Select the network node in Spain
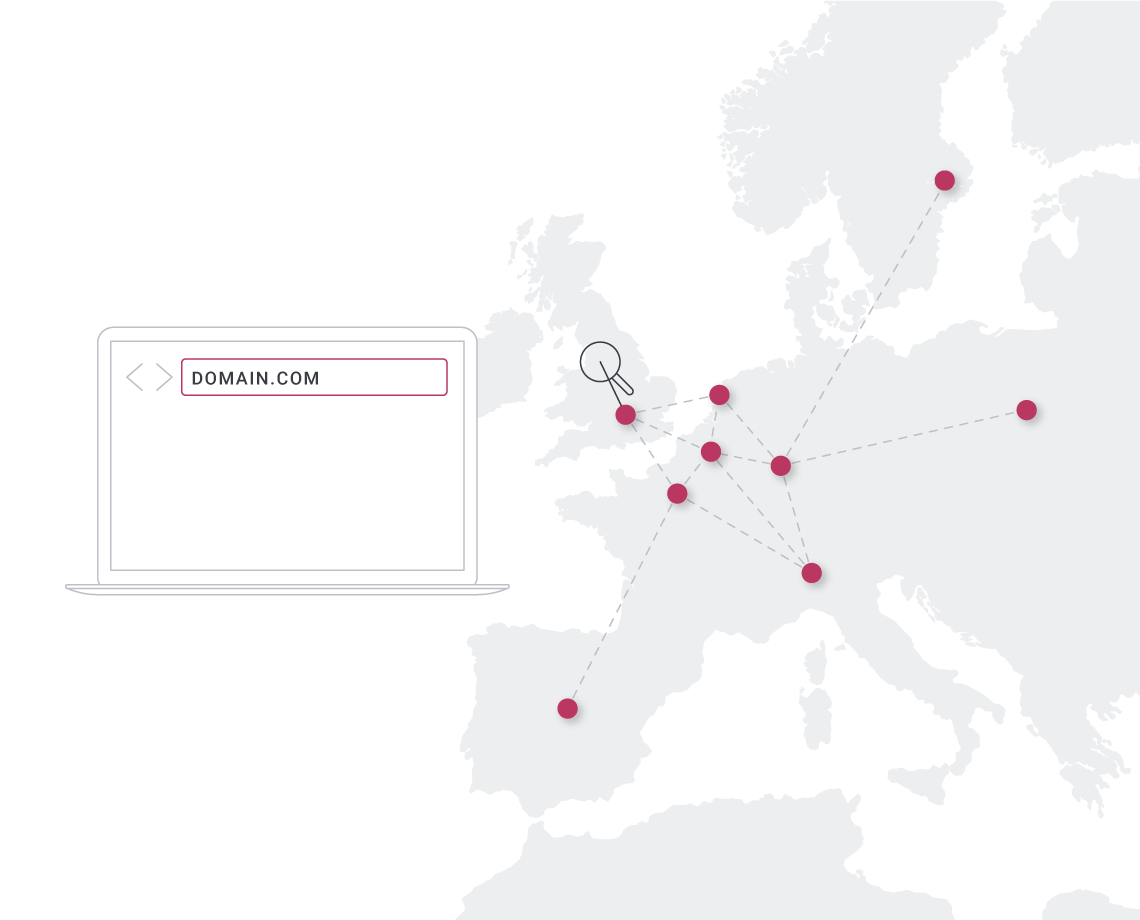The image size is (1140, 920). pos(567,708)
